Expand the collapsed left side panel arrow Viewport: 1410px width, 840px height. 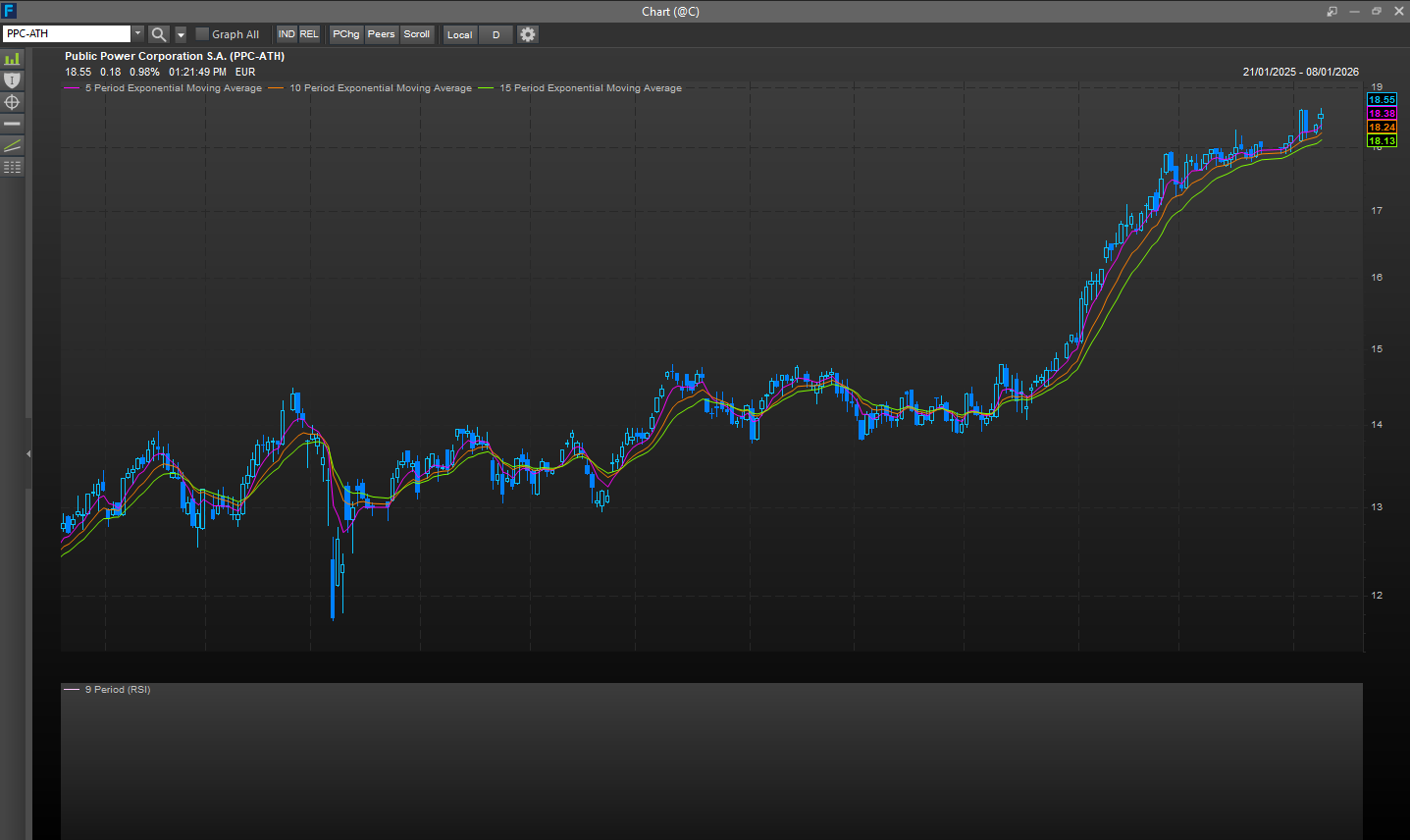[x=28, y=453]
